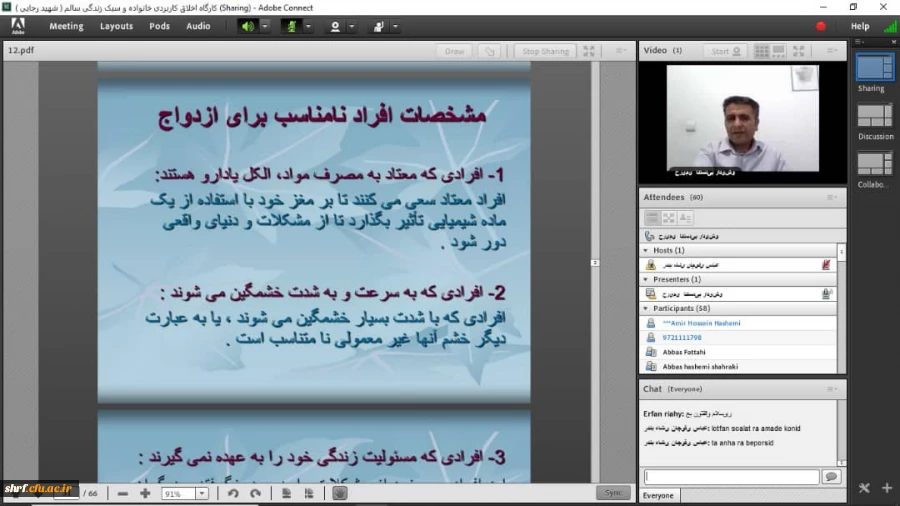Send the chat message with the speech bubble button
900x506 pixels.
tap(831, 477)
